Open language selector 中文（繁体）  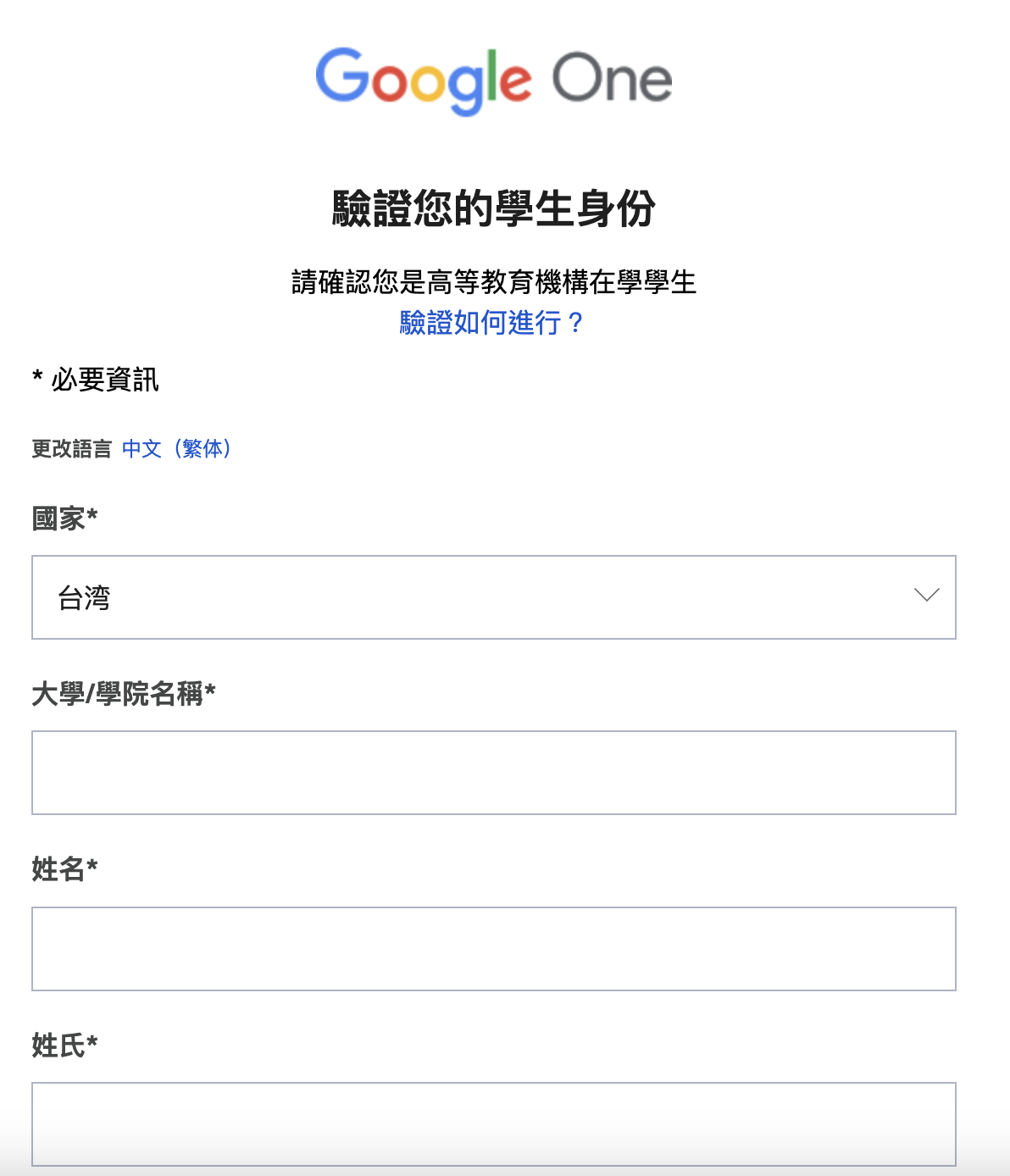tap(176, 448)
